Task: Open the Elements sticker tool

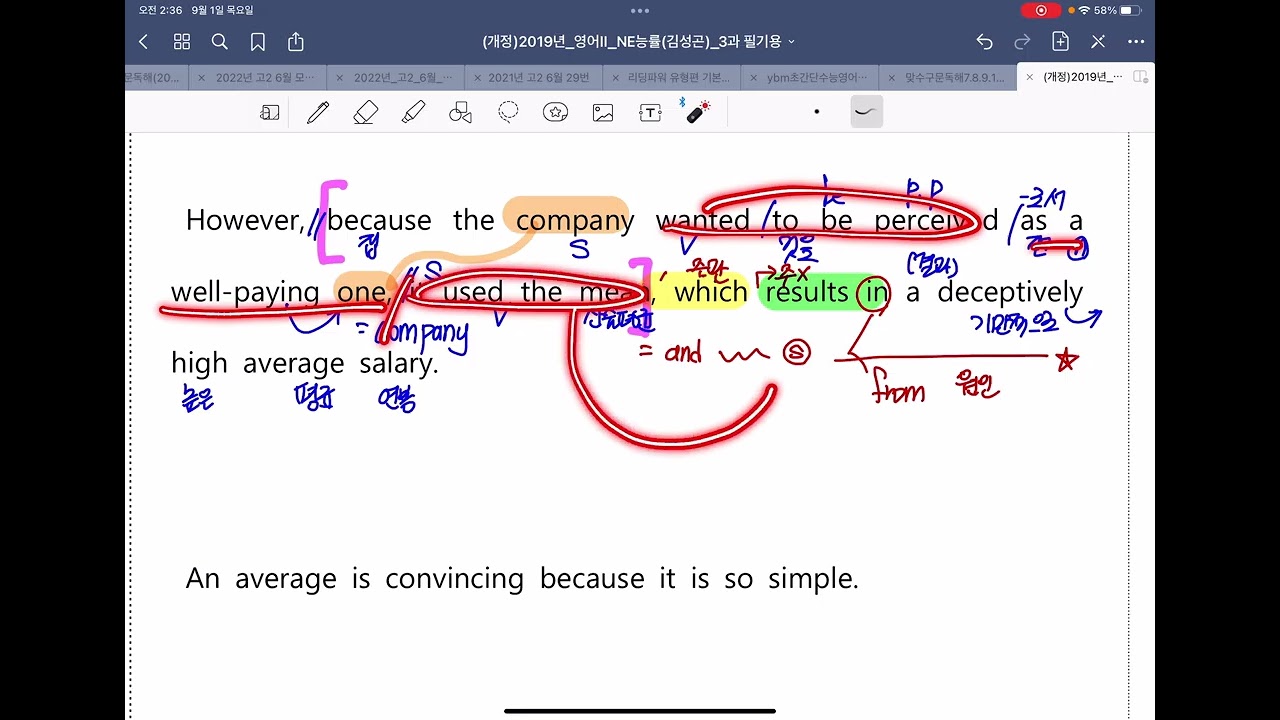Action: click(556, 113)
